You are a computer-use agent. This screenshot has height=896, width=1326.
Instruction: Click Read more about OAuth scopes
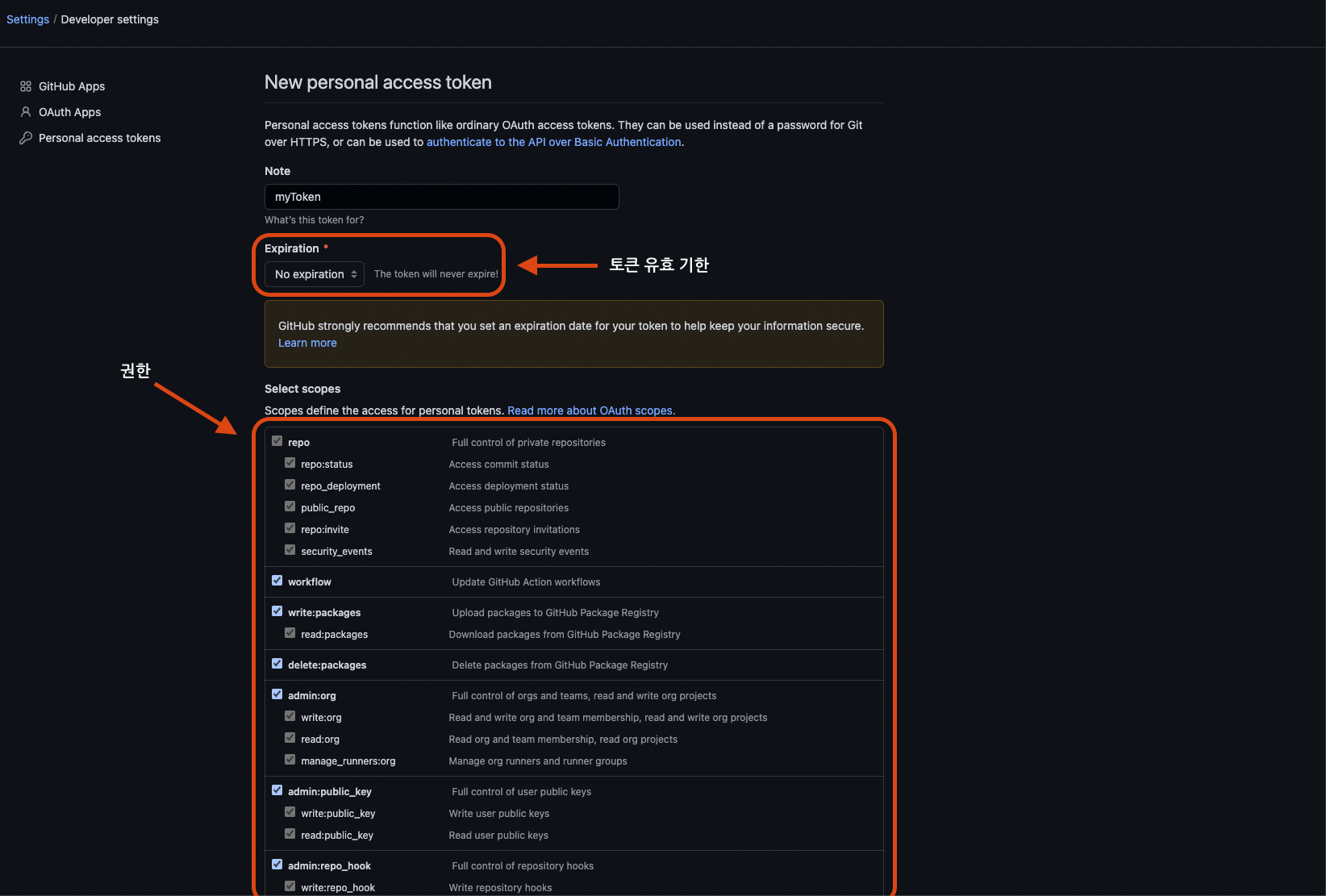click(591, 410)
